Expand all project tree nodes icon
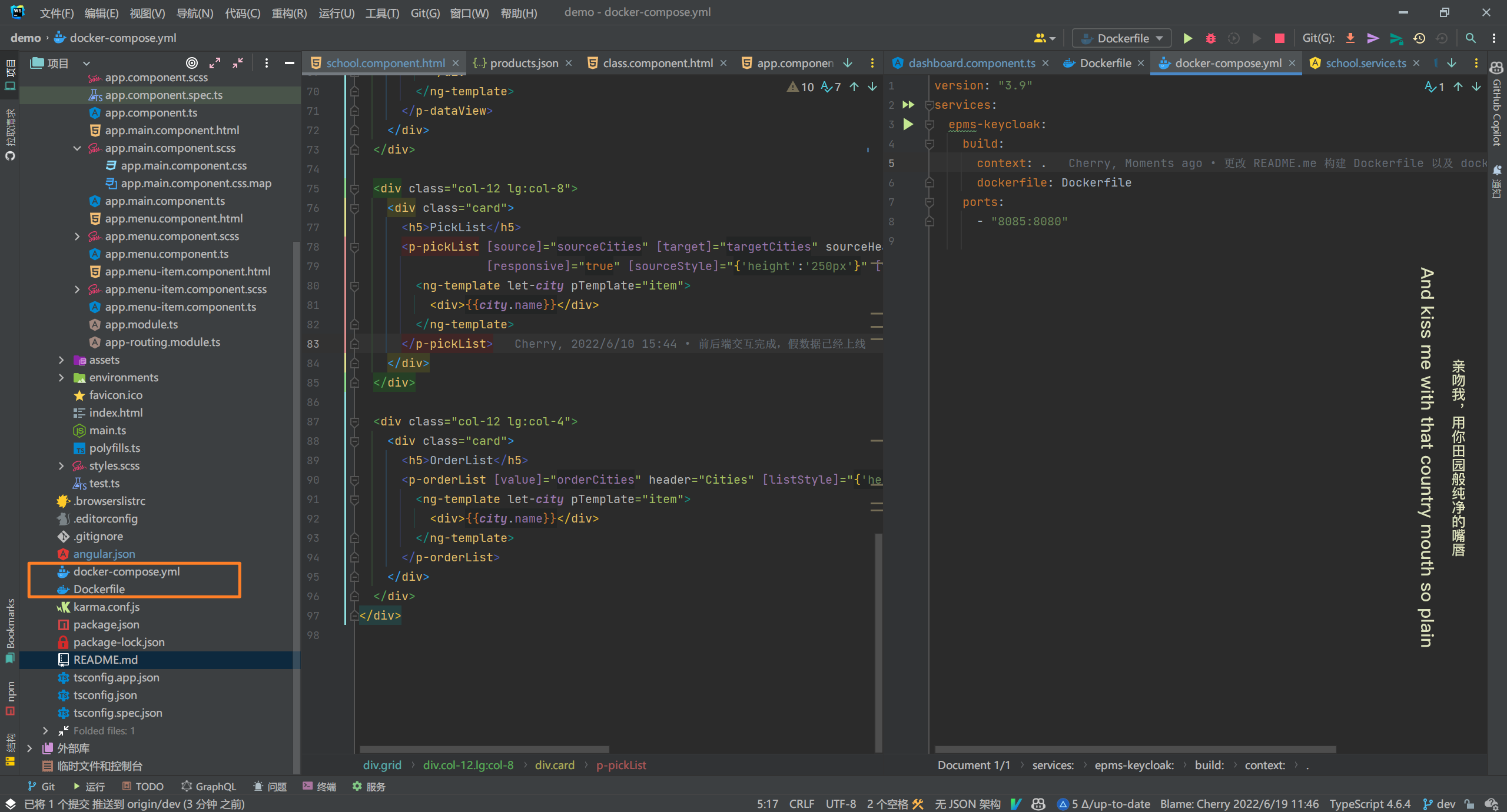Image resolution: width=1507 pixels, height=812 pixels. (x=215, y=63)
